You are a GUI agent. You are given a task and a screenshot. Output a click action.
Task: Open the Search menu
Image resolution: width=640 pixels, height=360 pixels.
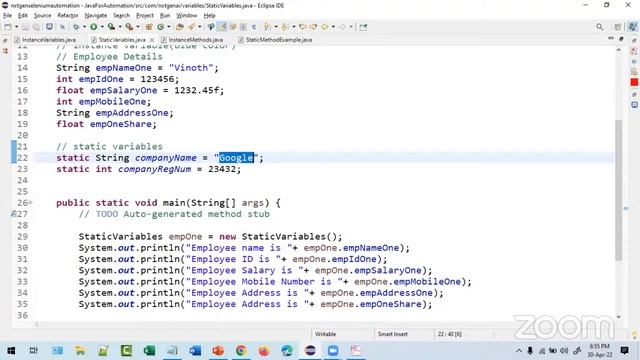click(x=121, y=16)
